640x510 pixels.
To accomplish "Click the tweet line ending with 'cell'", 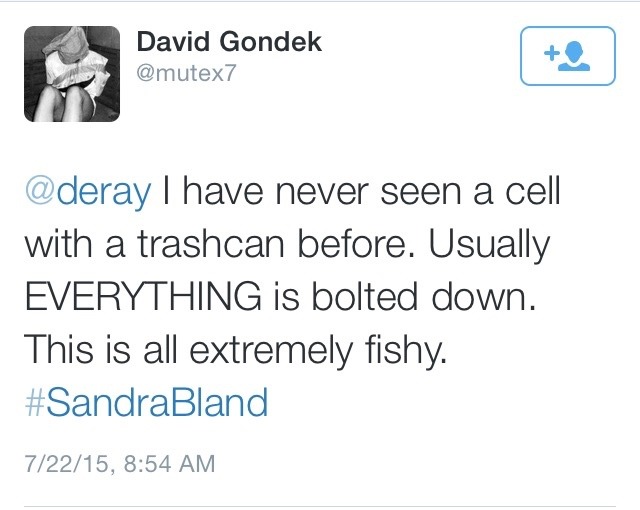I will (x=290, y=191).
